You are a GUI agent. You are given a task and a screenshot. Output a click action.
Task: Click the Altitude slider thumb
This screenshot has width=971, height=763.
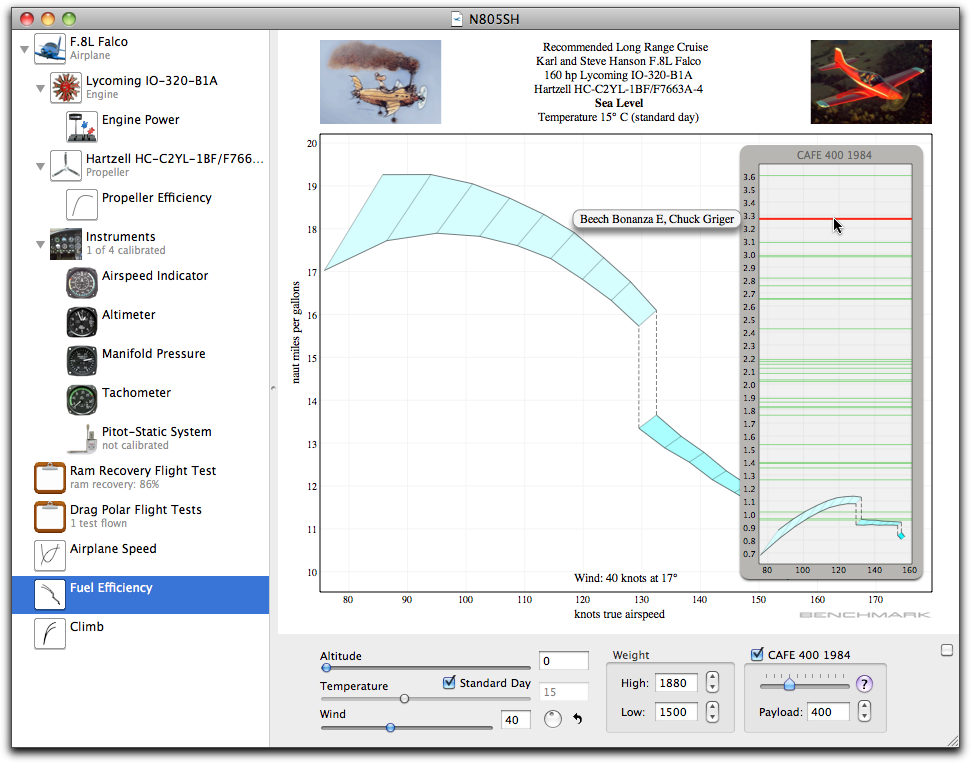326,668
